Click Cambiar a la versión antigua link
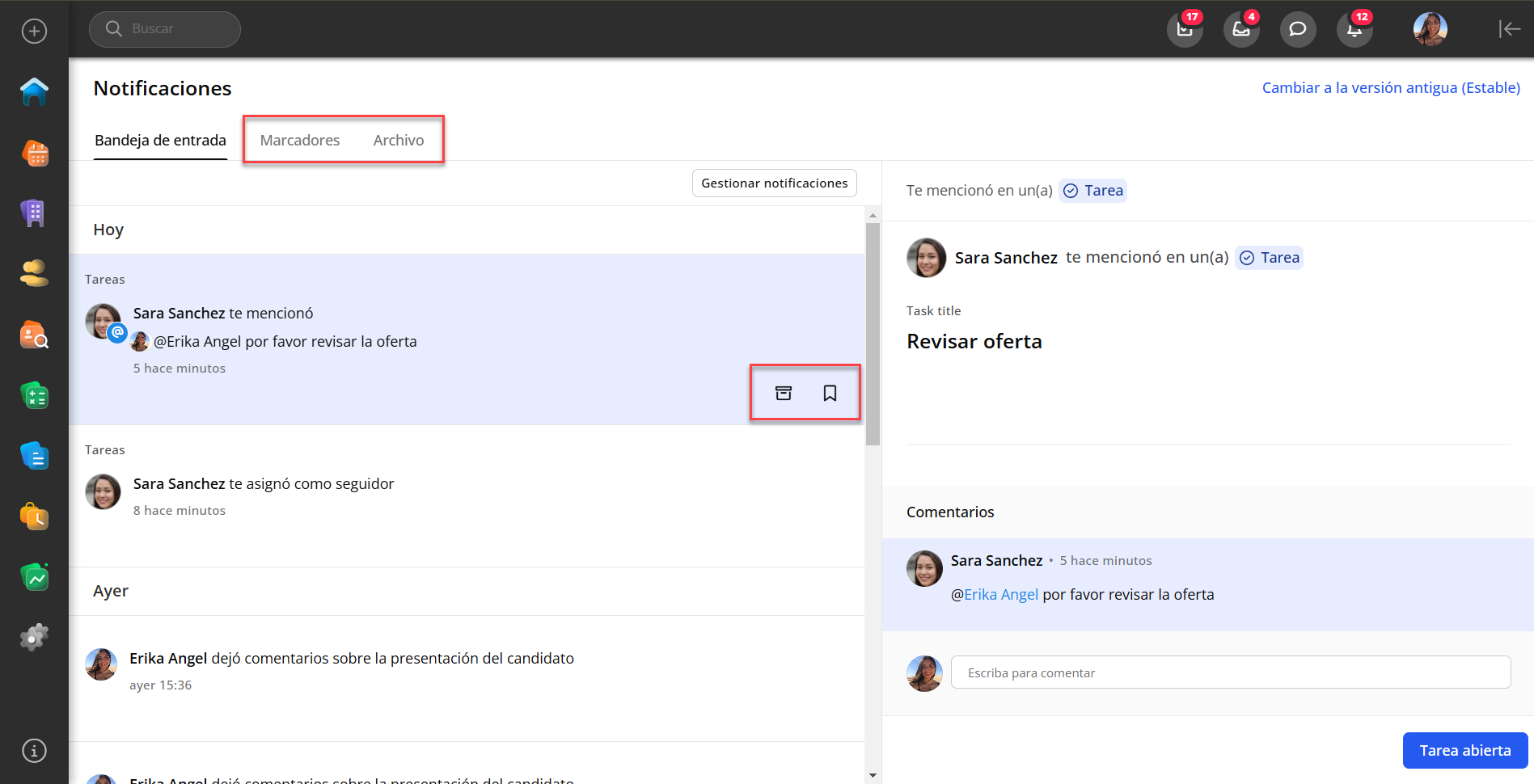 (x=1390, y=88)
